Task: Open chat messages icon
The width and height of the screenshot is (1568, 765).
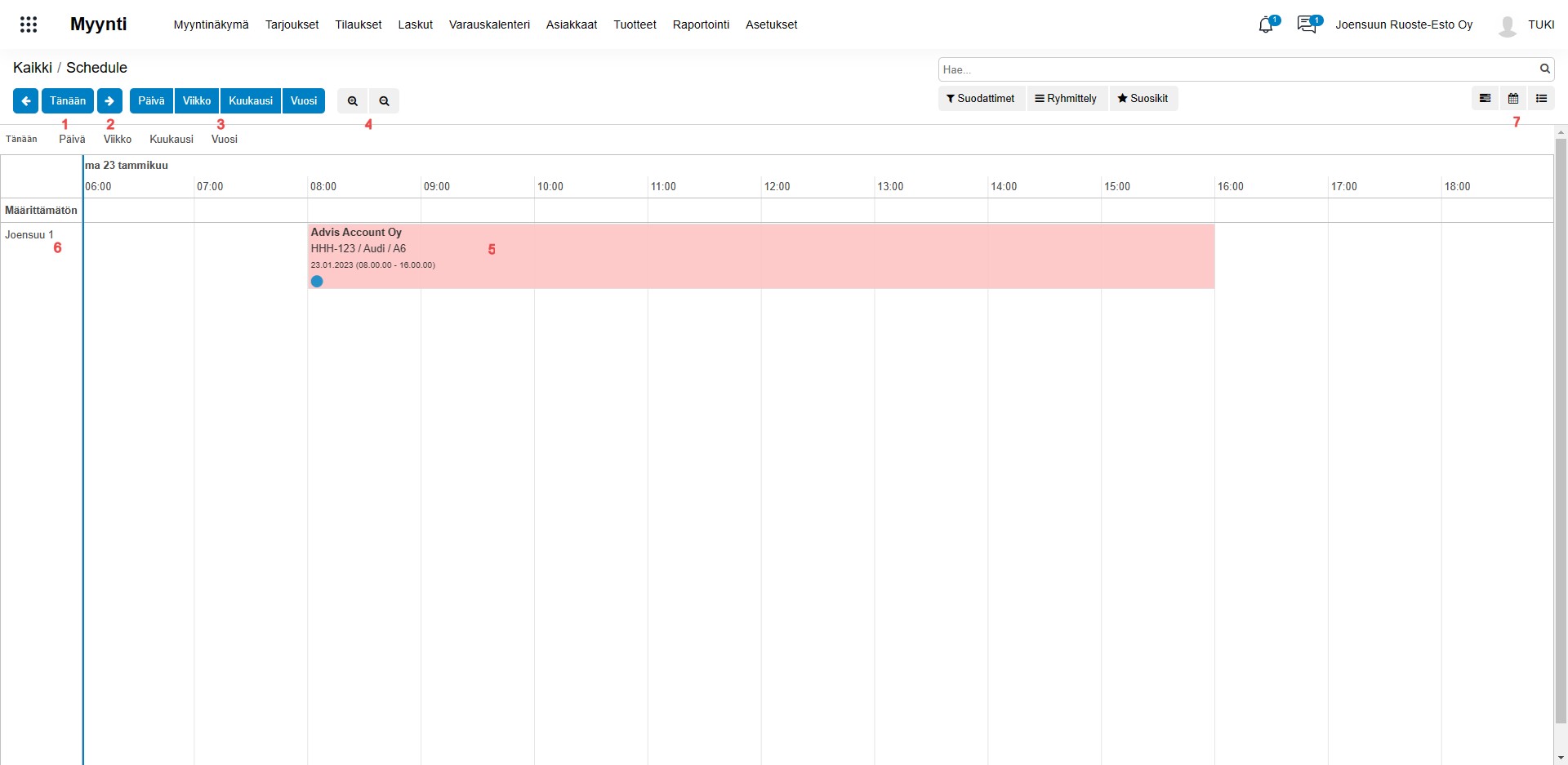Action: coord(1308,24)
